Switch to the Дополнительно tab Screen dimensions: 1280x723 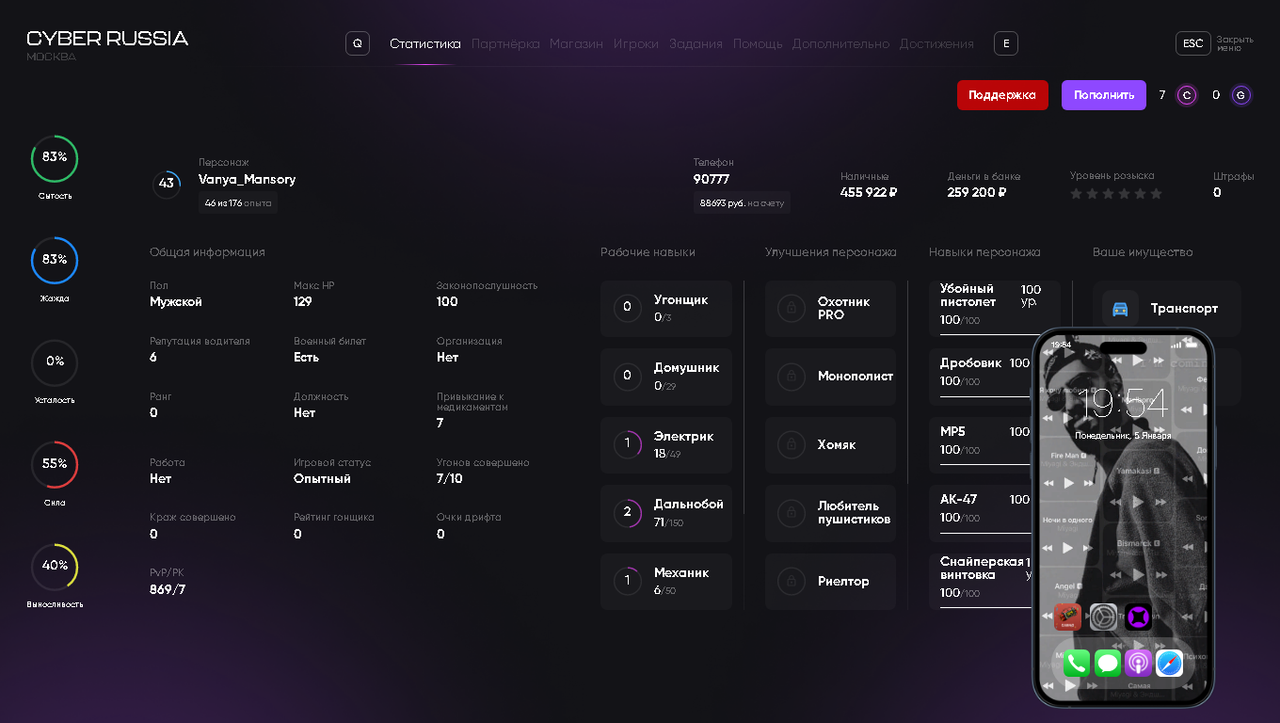841,44
